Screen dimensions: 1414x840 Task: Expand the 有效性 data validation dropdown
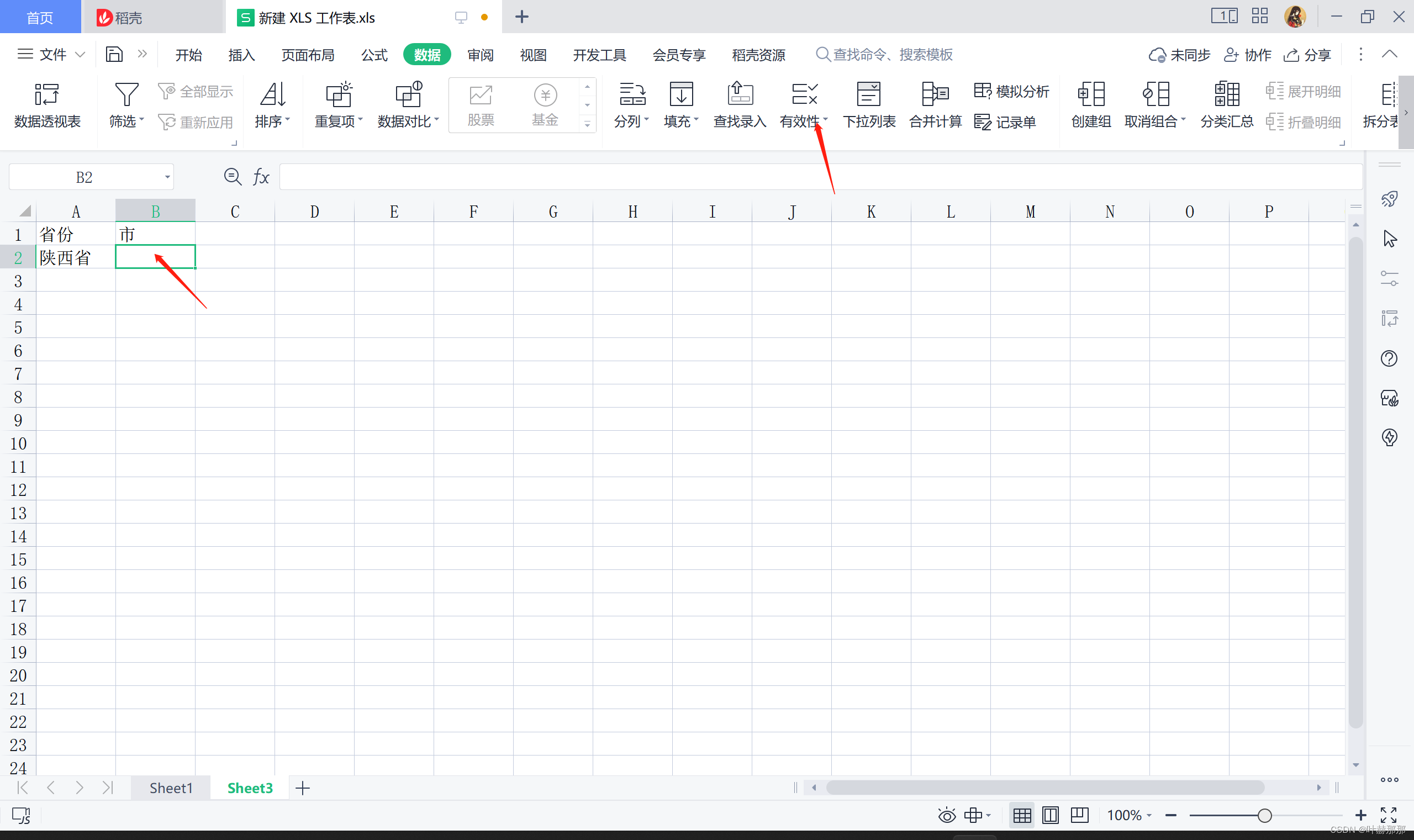coord(825,119)
